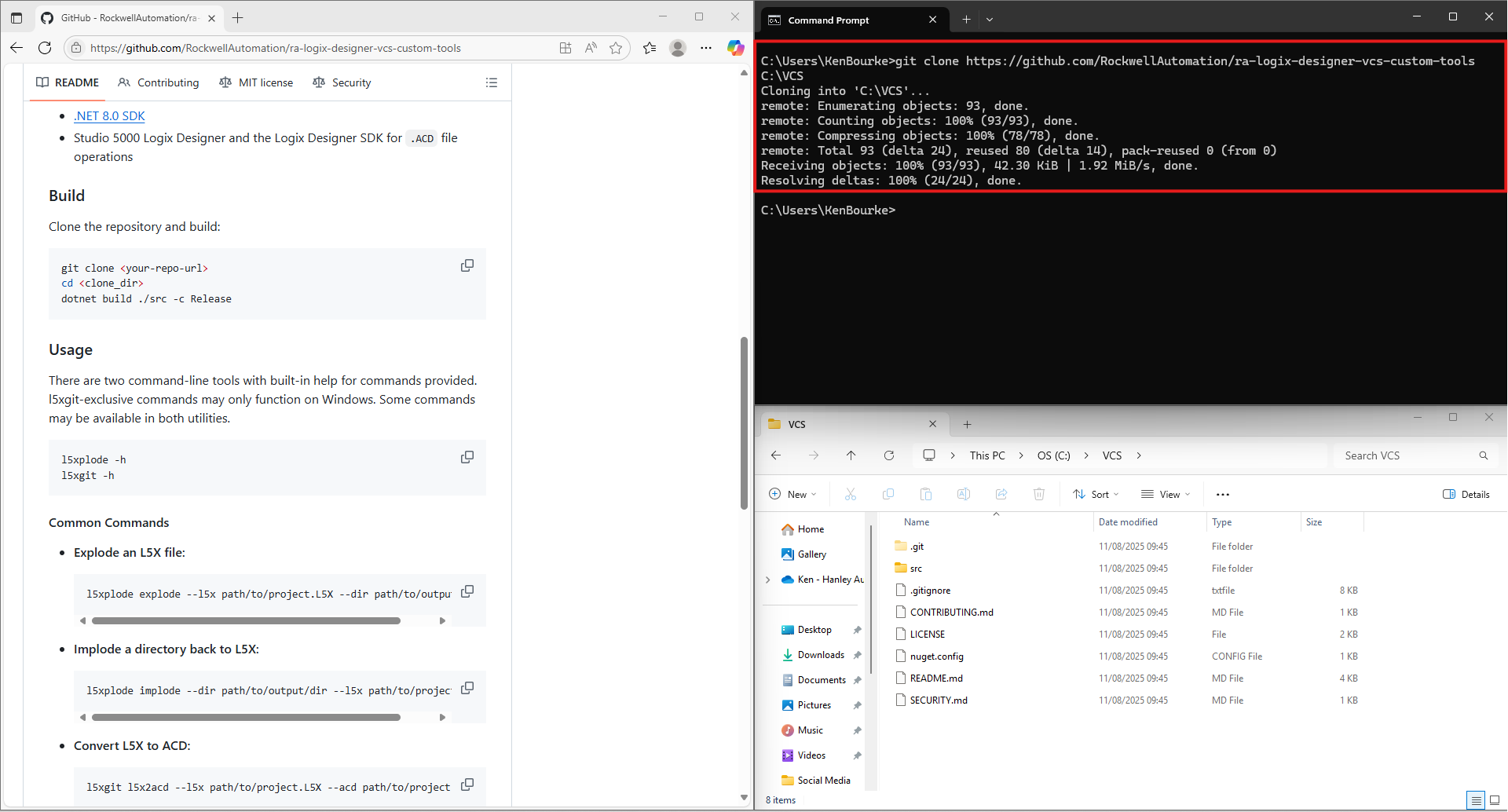Click the implode code block horizontal scrollbar

click(x=246, y=717)
